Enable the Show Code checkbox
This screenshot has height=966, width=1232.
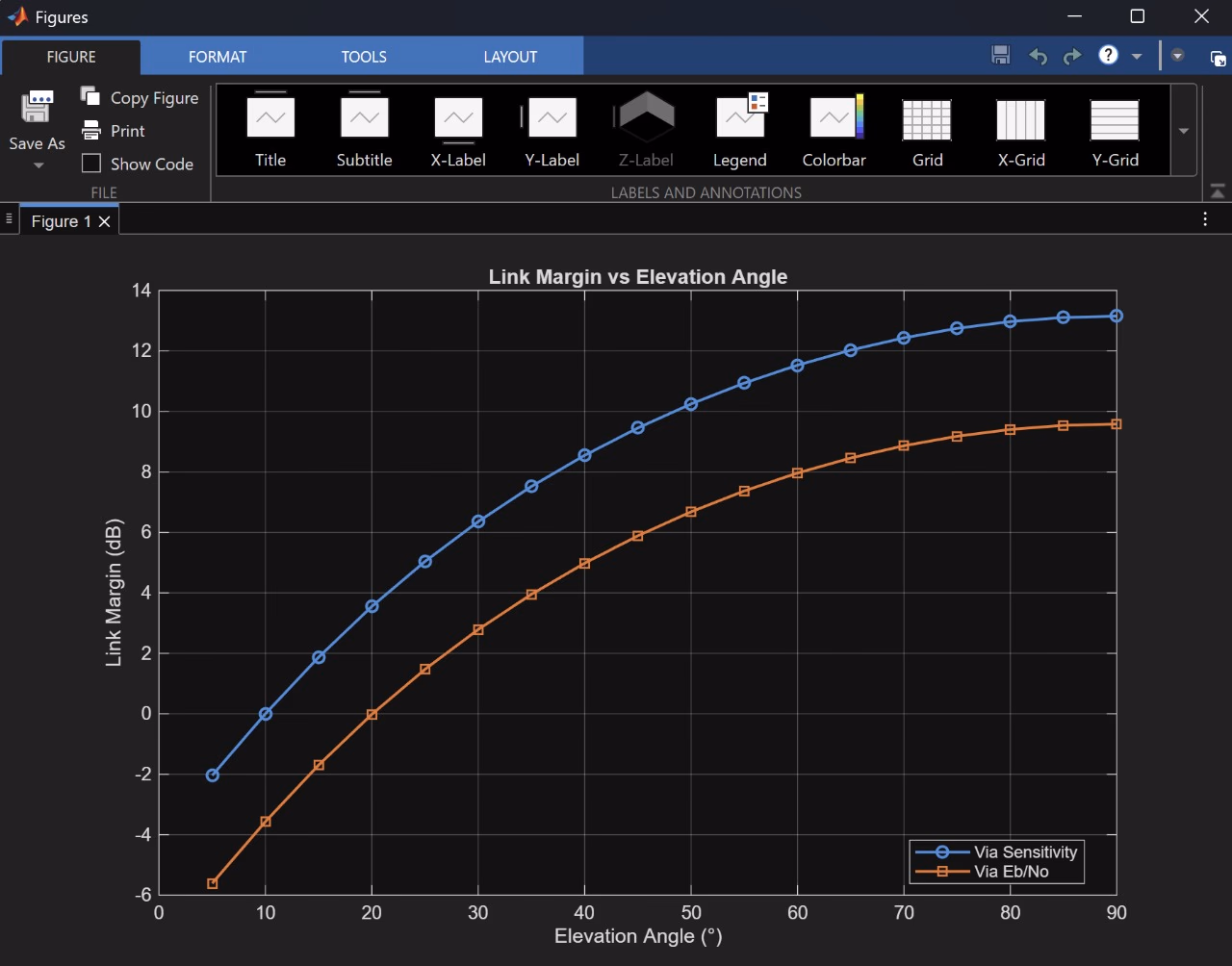coord(91,164)
